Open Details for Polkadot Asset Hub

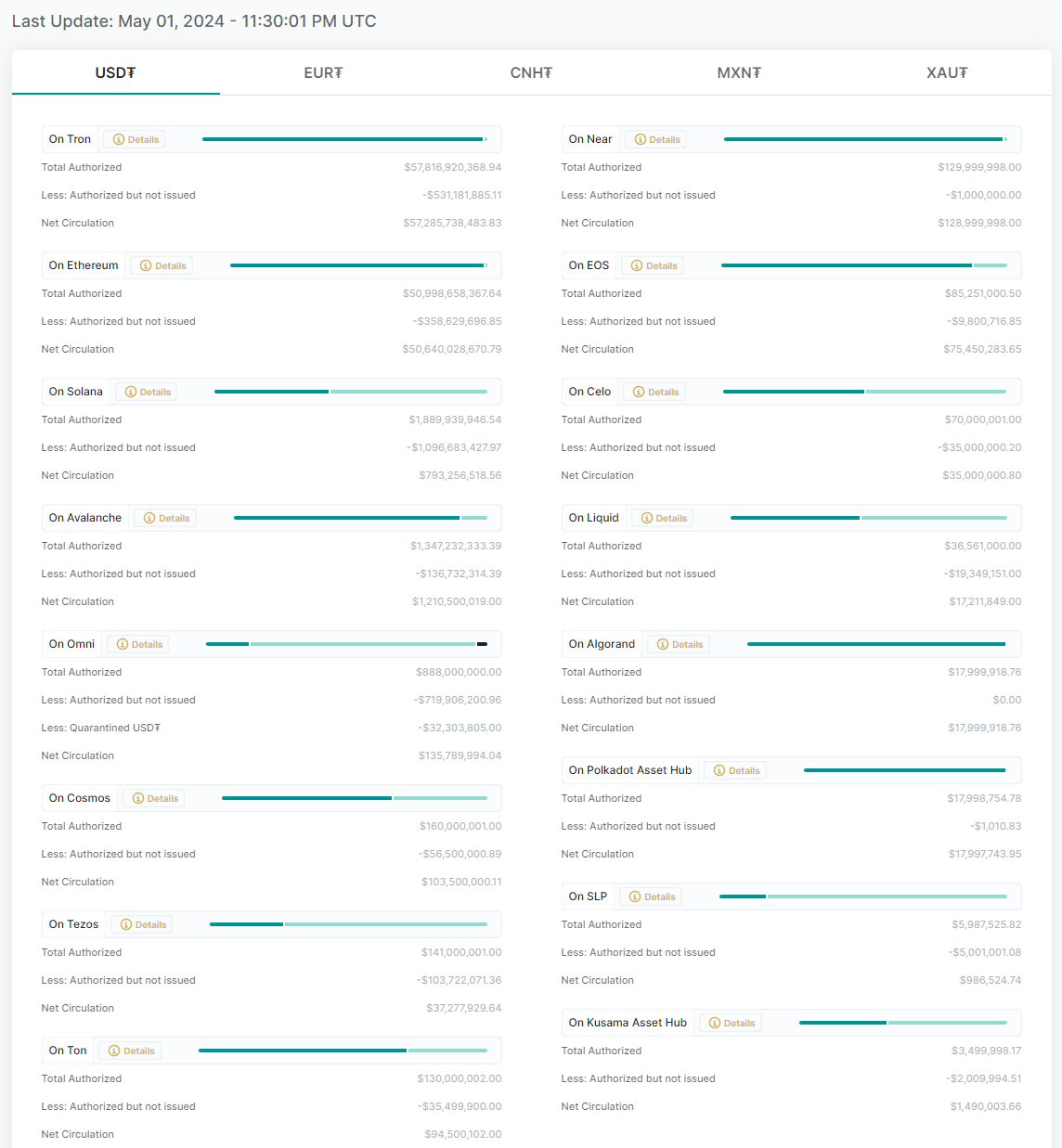736,771
